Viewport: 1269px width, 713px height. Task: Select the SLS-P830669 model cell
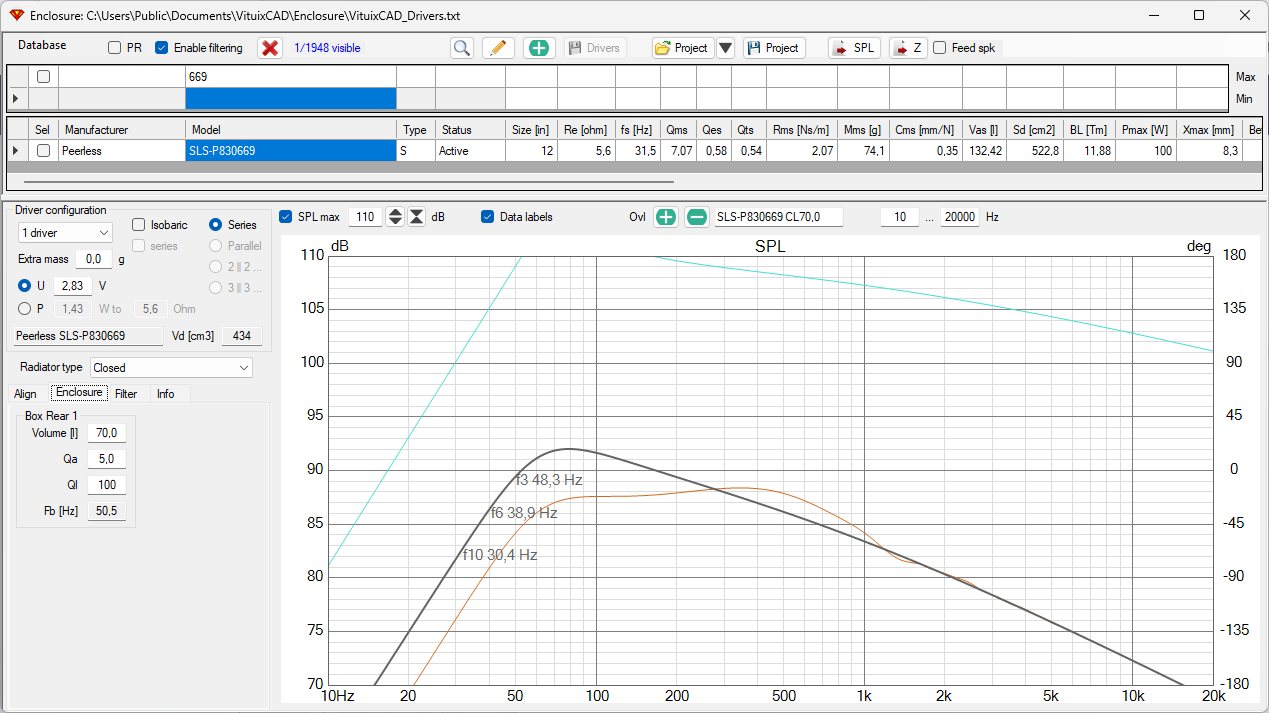tap(291, 151)
